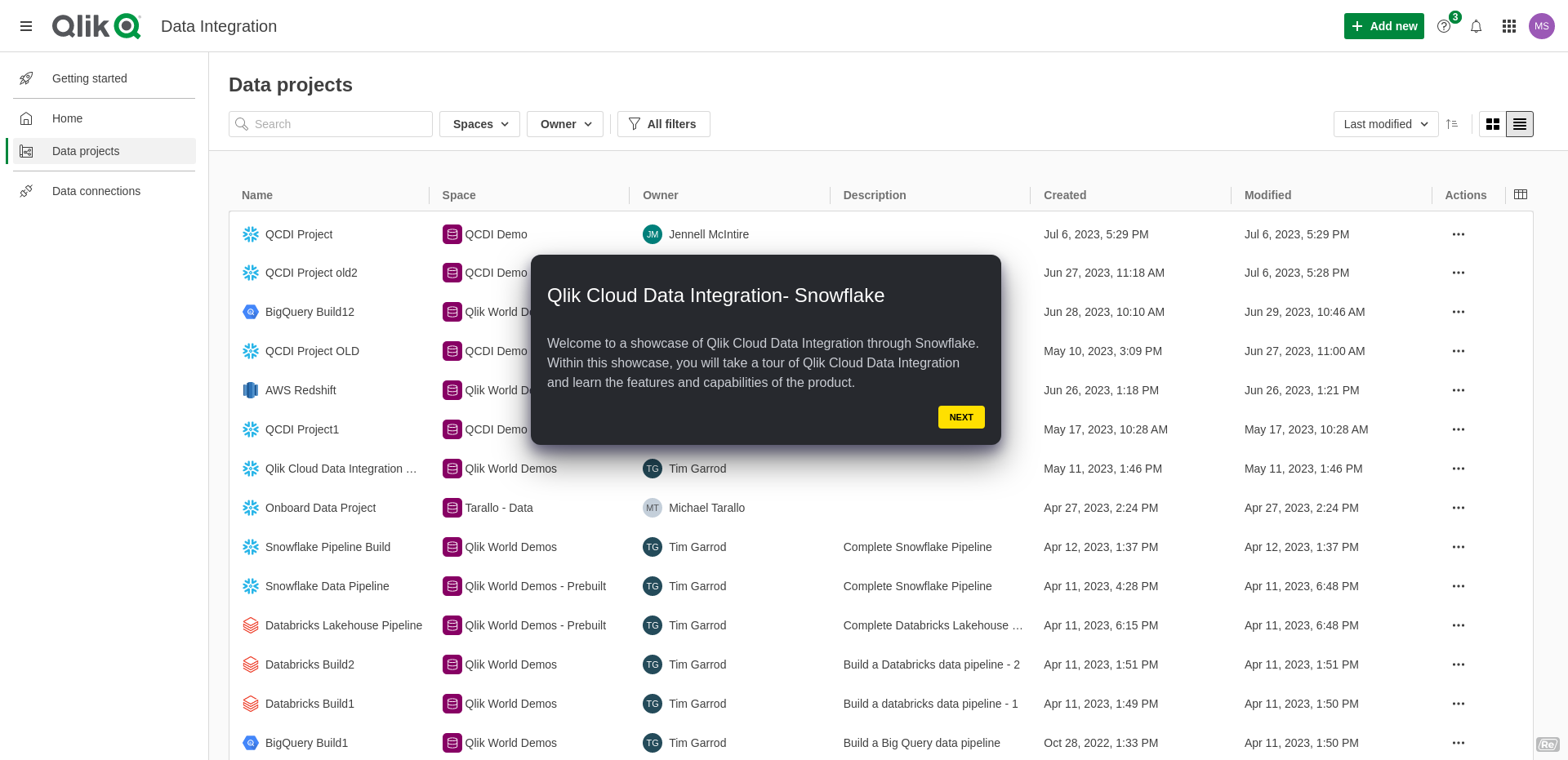Open help using the question mark icon
Image resolution: width=1568 pixels, height=760 pixels.
coord(1444,25)
